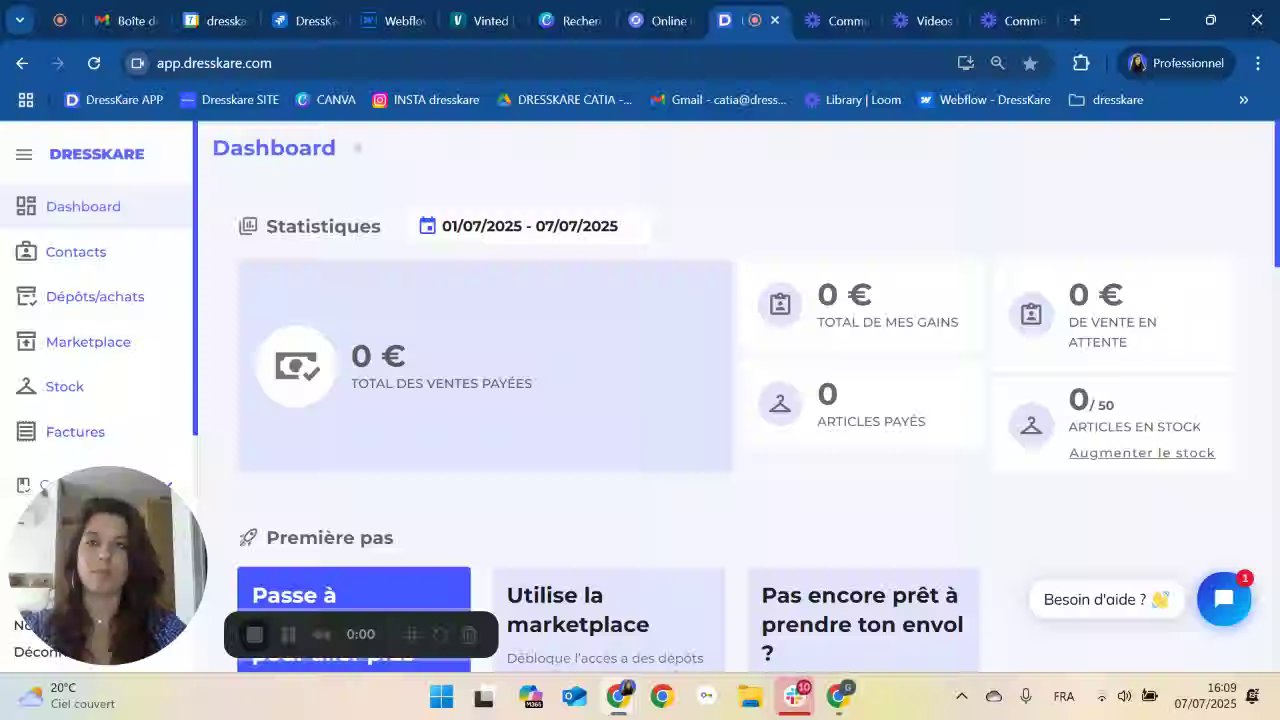Open the clock and date 07/07/2025
Image resolution: width=1280 pixels, height=720 pixels.
(x=1205, y=696)
